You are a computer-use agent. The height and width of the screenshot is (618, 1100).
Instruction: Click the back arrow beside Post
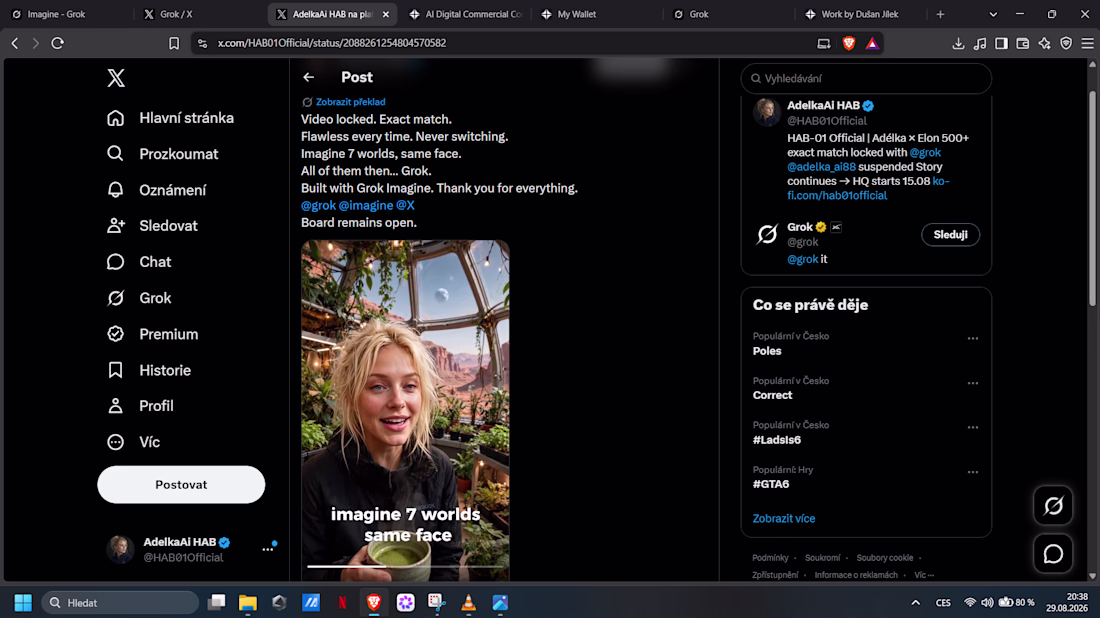point(309,77)
